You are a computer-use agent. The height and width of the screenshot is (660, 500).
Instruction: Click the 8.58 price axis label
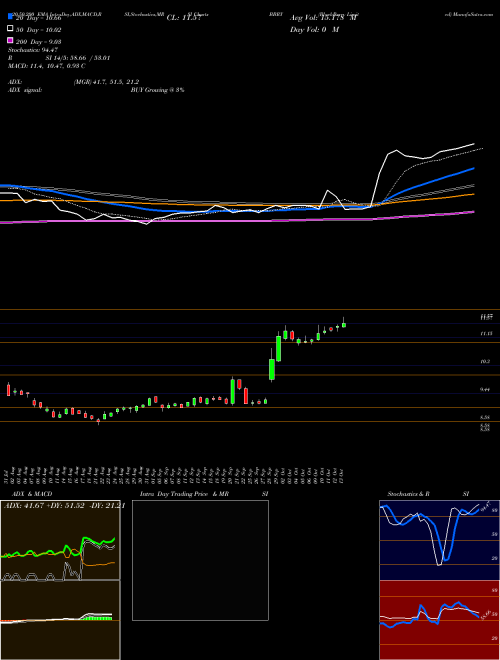pos(485,417)
